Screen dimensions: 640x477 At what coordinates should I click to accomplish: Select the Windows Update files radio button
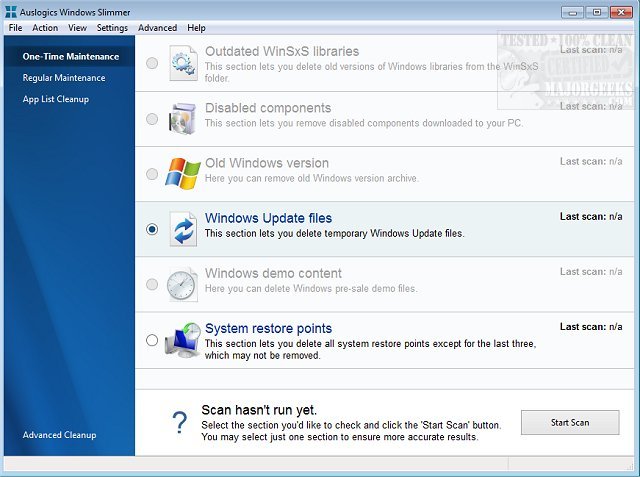(x=152, y=229)
